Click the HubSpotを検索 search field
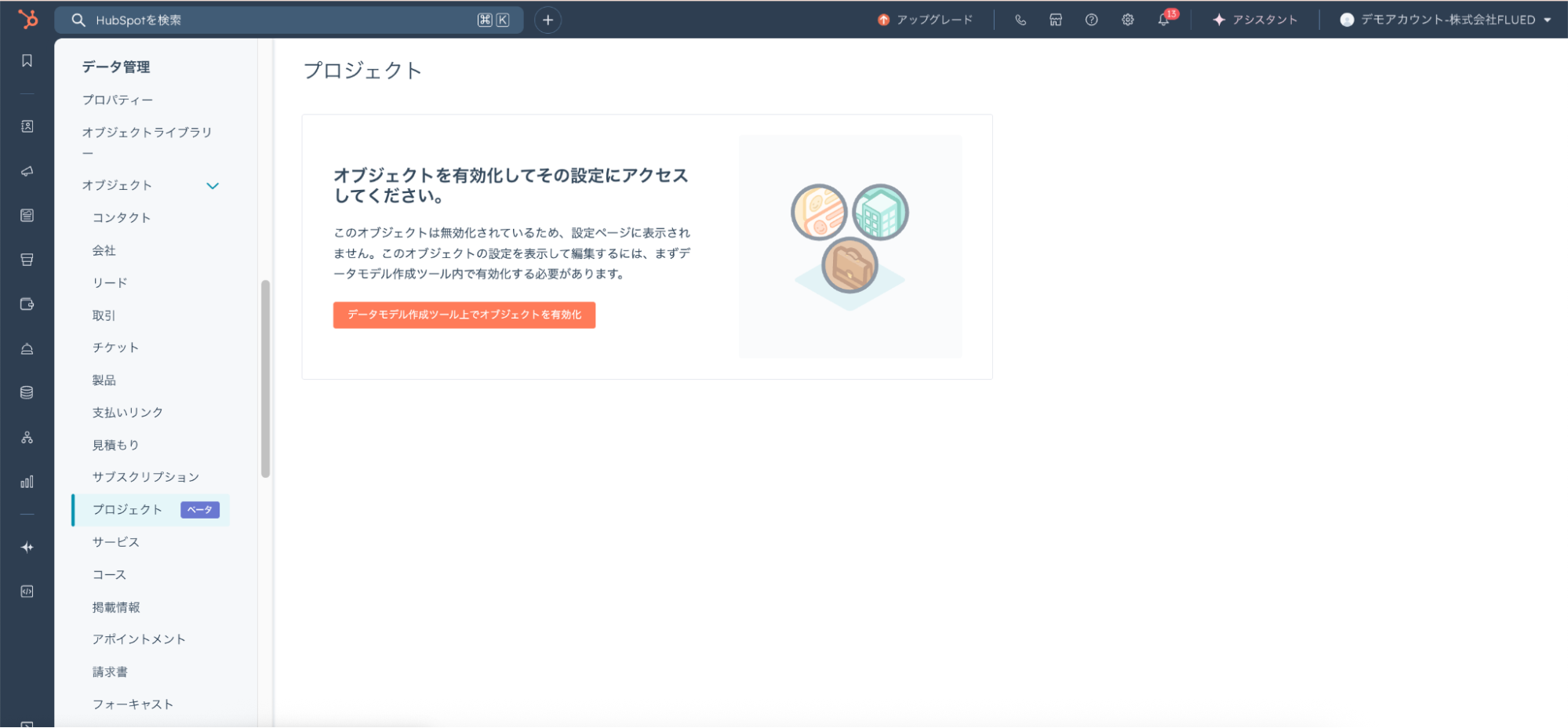Screen dimensions: 1568x728 click(282, 20)
